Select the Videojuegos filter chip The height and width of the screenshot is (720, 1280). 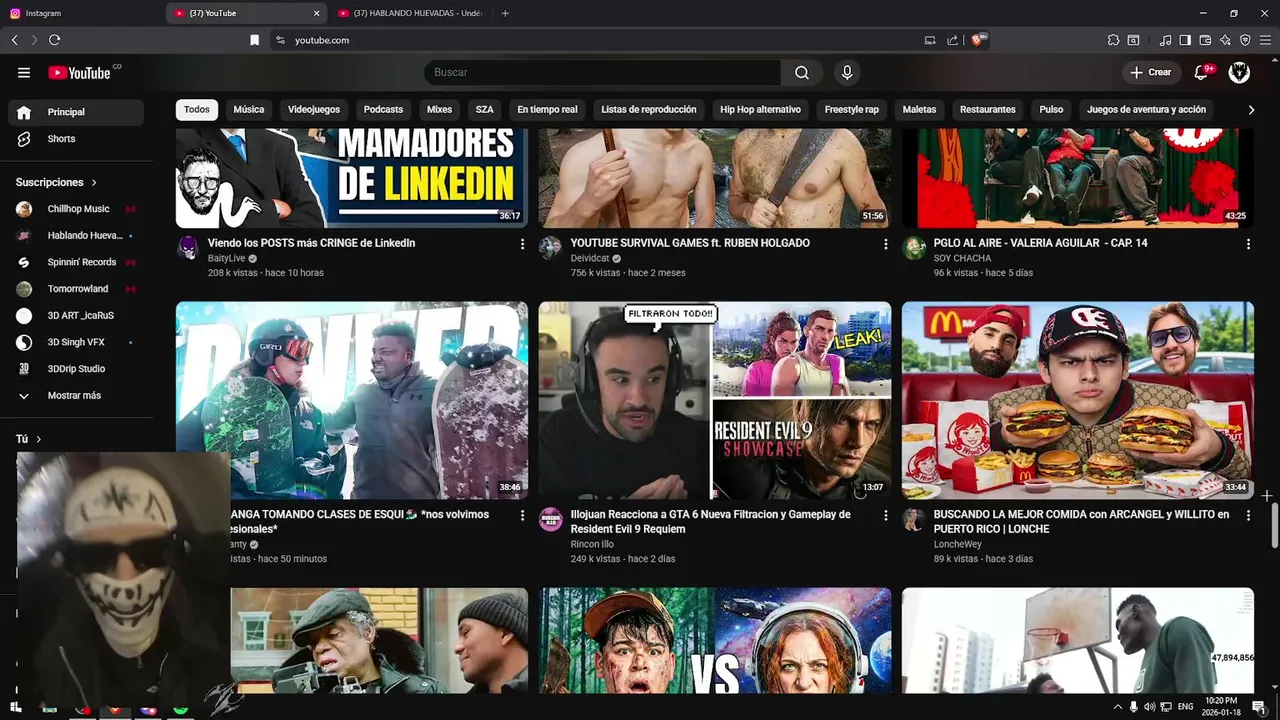point(314,110)
